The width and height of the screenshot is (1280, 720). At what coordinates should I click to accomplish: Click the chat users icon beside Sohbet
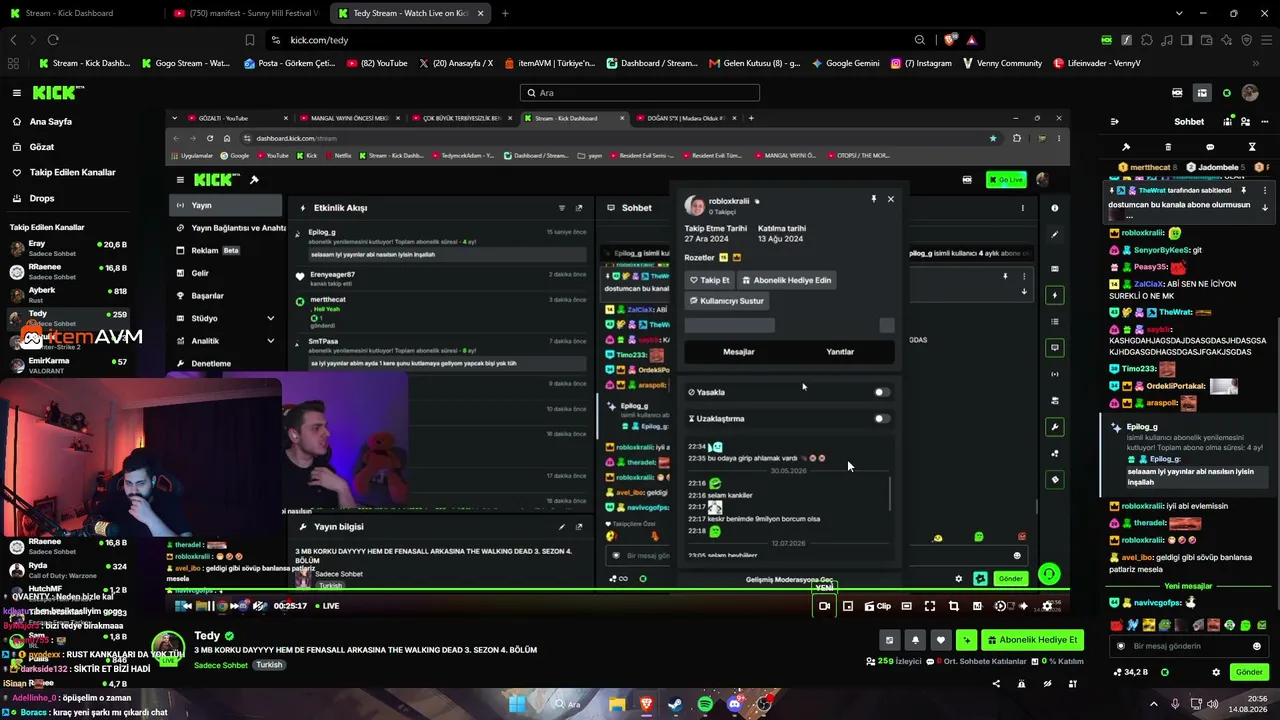coord(1245,122)
